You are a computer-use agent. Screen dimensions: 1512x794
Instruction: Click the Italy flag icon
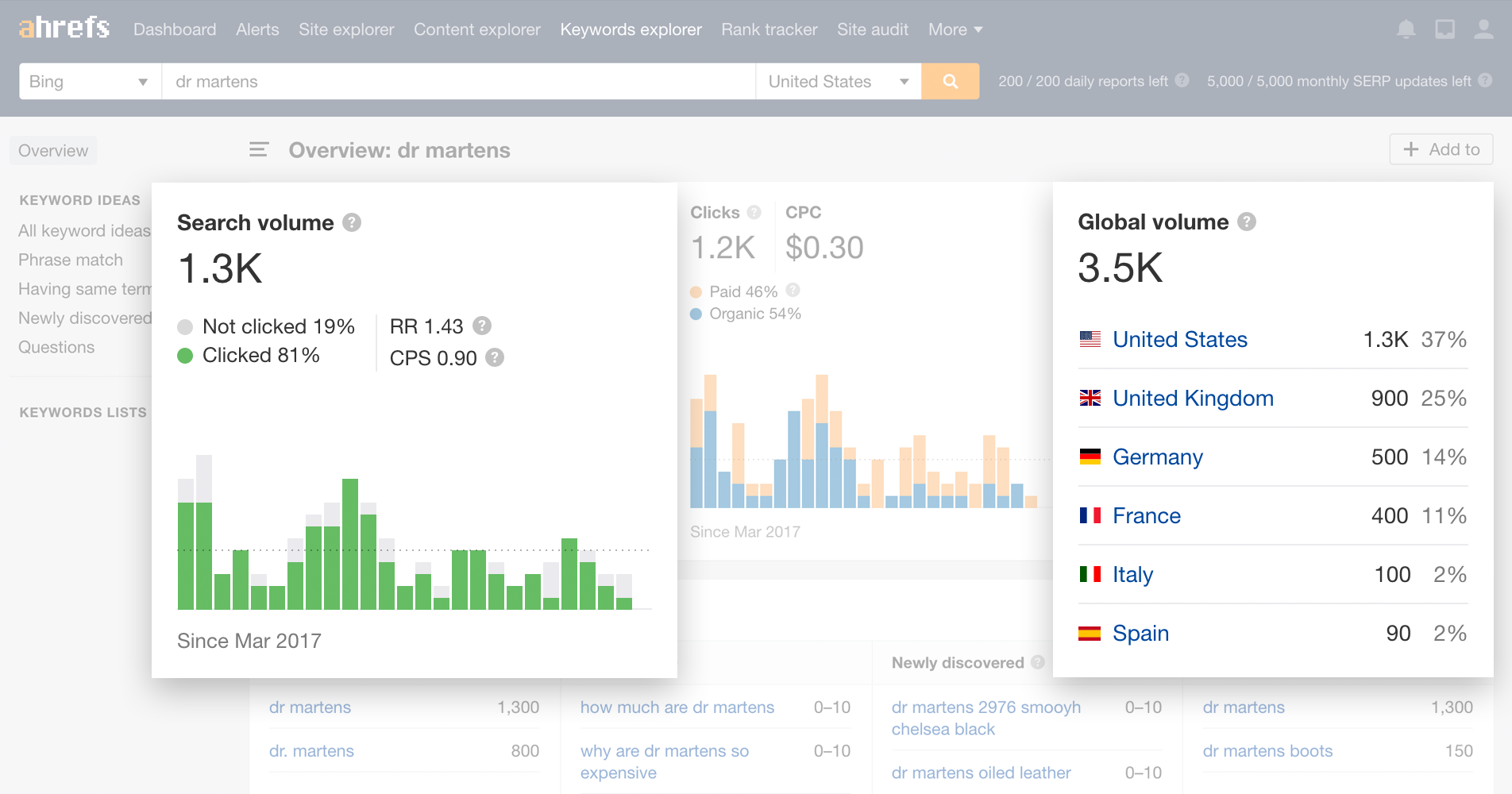tap(1090, 574)
